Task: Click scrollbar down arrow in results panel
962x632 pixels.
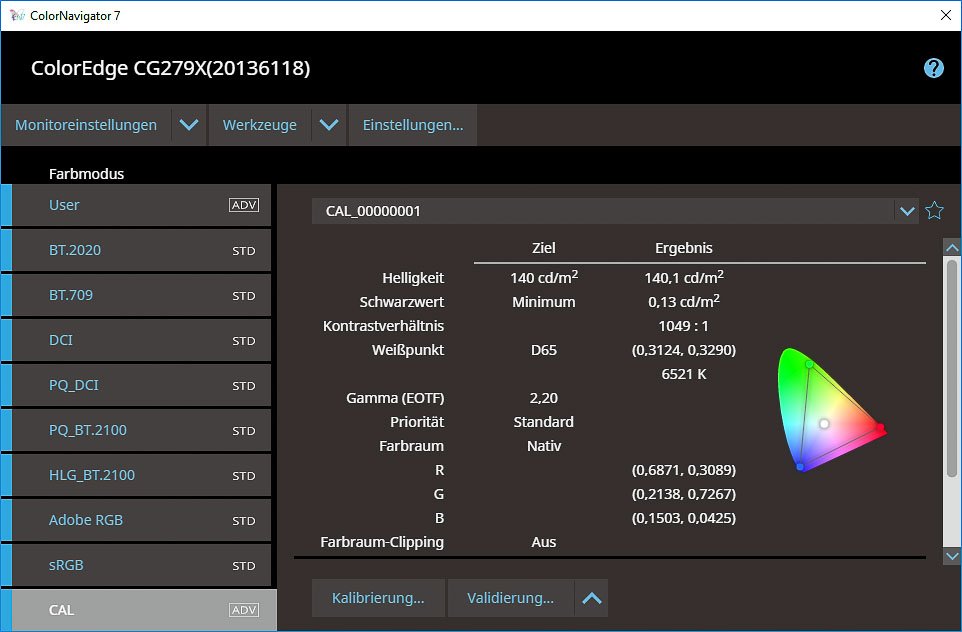Action: tap(952, 556)
